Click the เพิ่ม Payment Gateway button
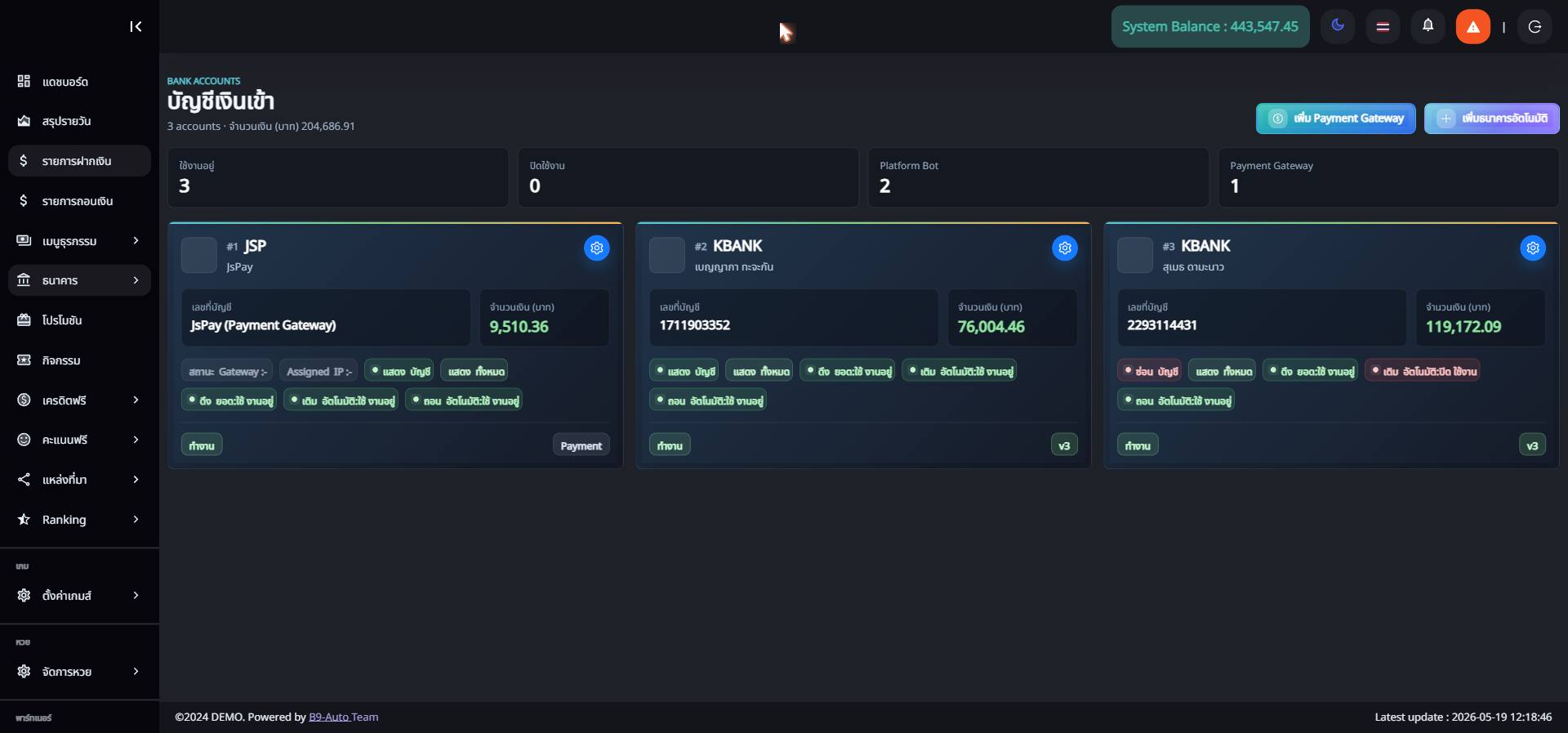The width and height of the screenshot is (1568, 733). tap(1336, 118)
